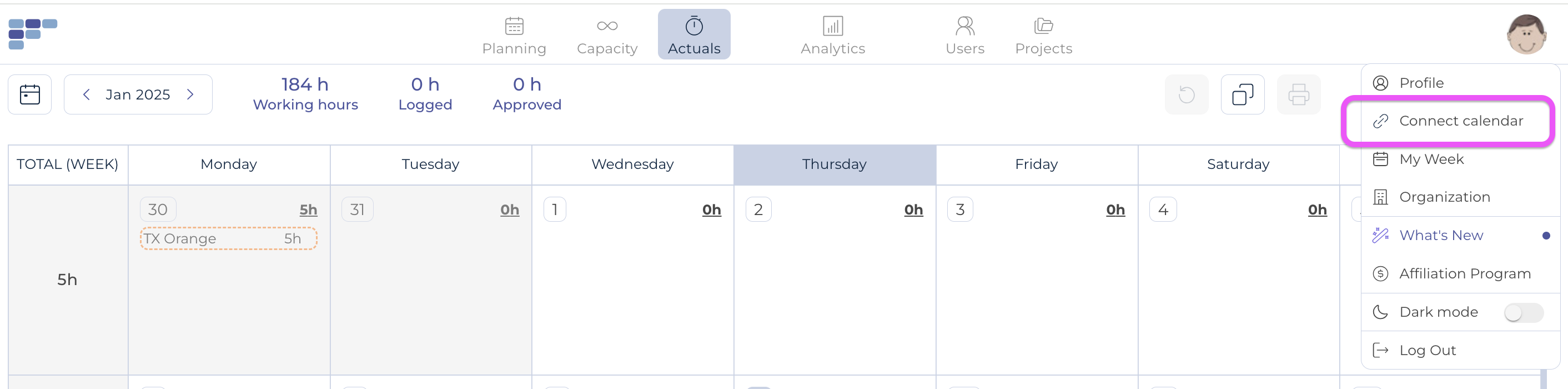Open the Capacity view
This screenshot has height=389, width=1568.
pos(607,36)
